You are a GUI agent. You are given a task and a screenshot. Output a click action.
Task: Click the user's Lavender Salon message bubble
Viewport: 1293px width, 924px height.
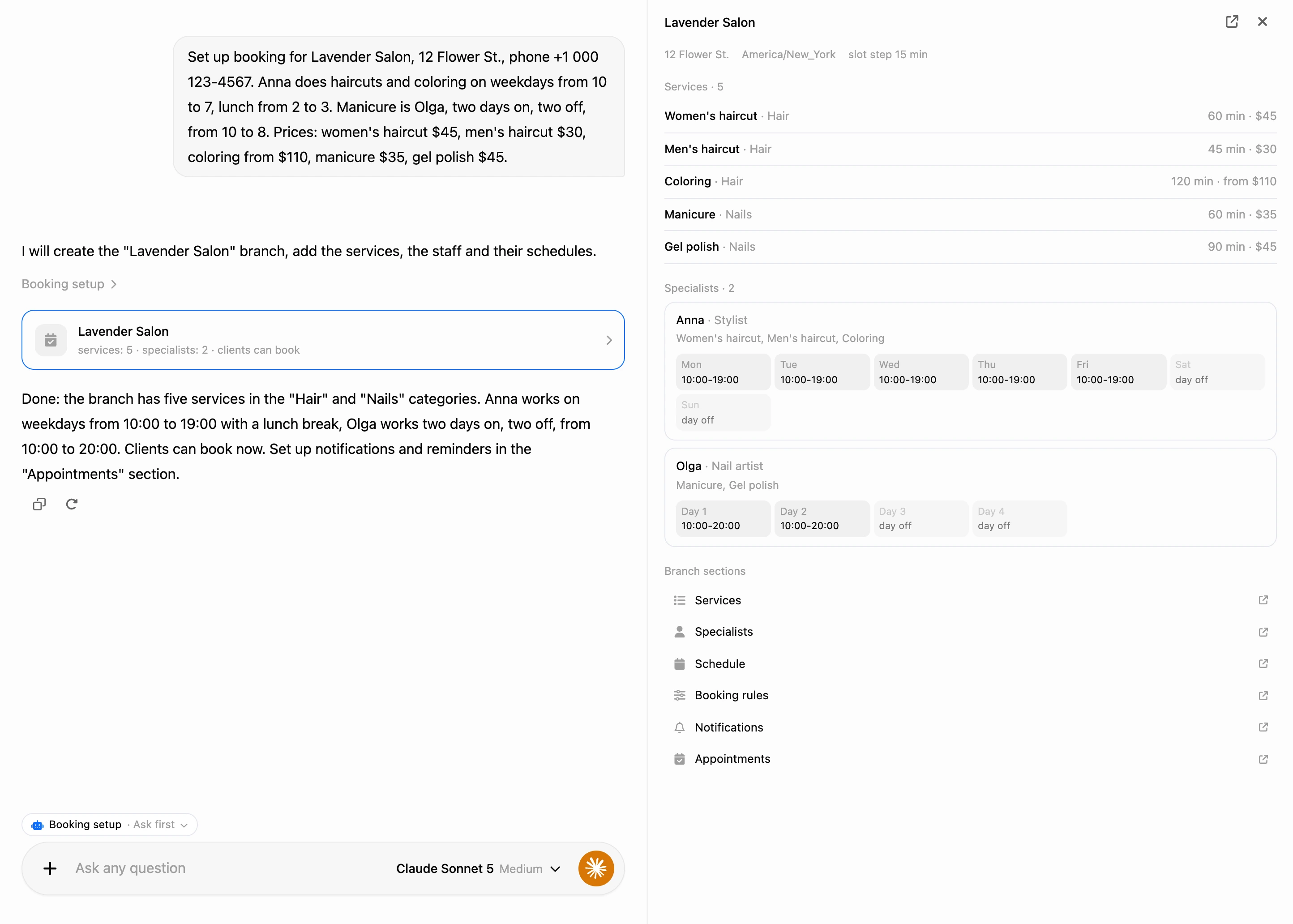tap(399, 107)
